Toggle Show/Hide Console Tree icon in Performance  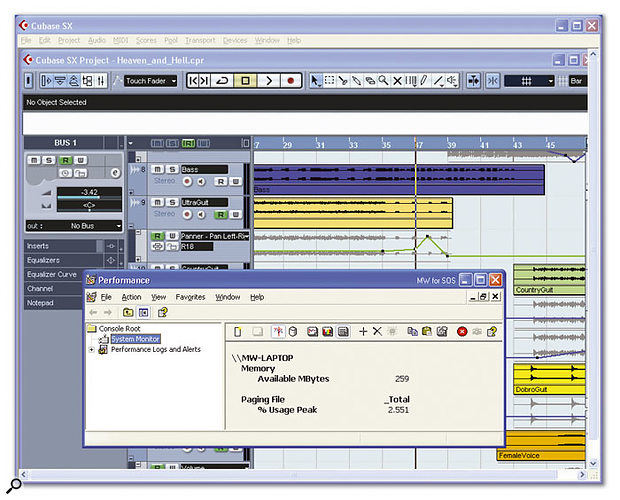(144, 312)
